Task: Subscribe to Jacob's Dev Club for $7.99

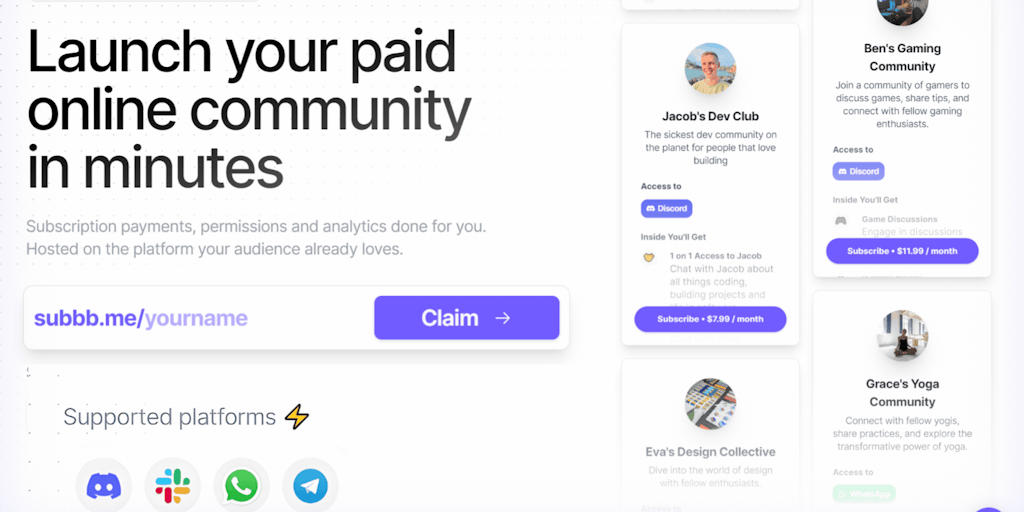Action: [x=710, y=319]
